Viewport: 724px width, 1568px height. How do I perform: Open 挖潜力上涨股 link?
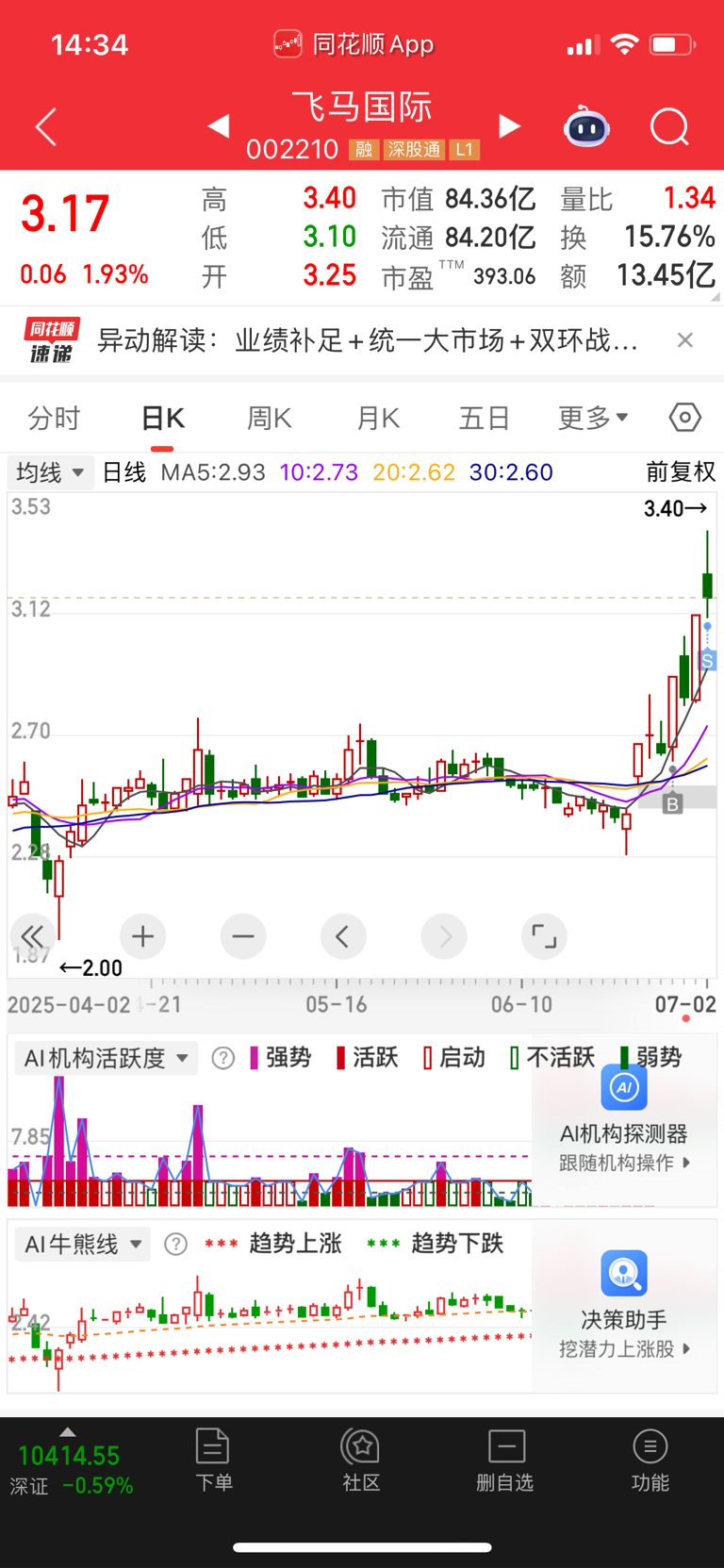(625, 1349)
